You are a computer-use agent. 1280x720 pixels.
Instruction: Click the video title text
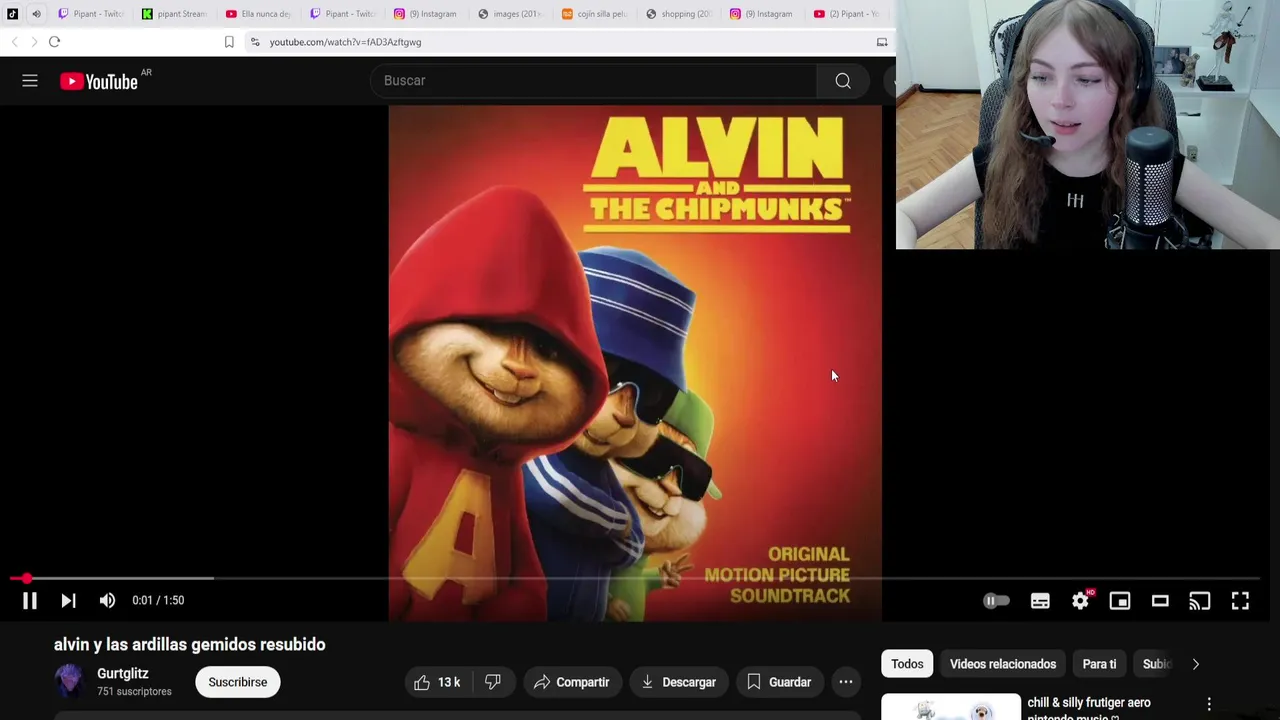(x=190, y=645)
